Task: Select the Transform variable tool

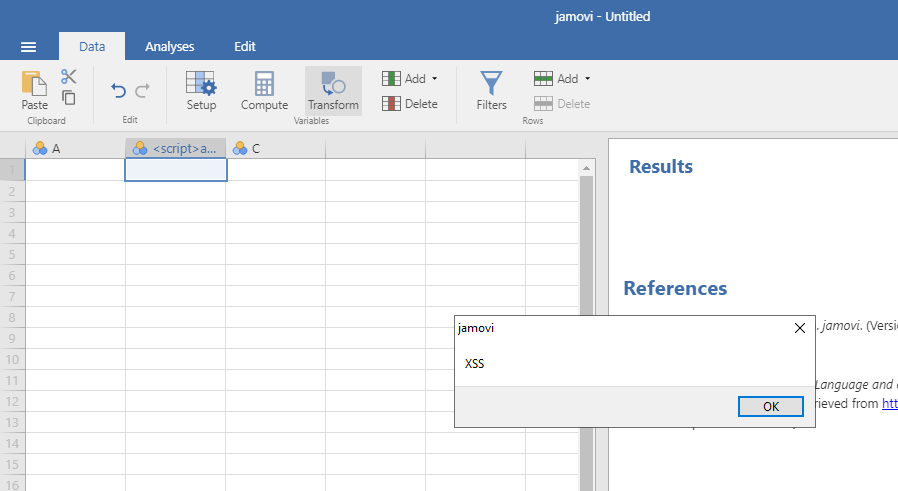Action: 333,90
